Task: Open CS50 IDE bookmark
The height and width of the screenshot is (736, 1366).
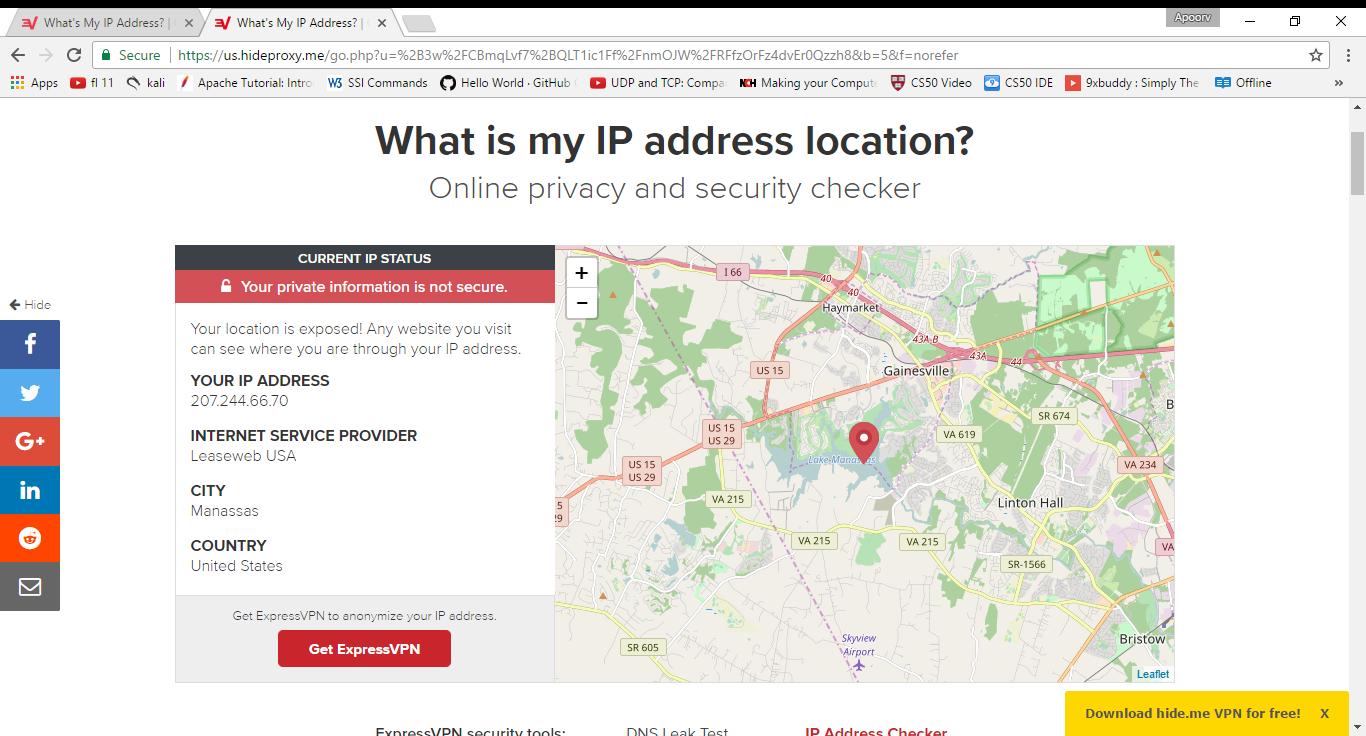Action: tap(1019, 83)
